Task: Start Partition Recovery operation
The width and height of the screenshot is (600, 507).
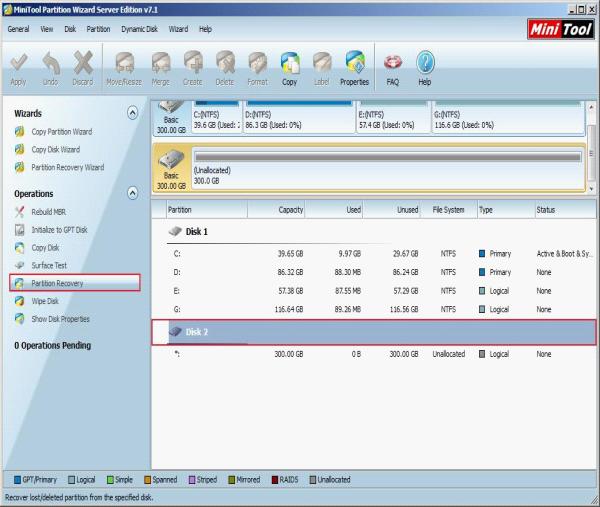Action: pos(75,283)
